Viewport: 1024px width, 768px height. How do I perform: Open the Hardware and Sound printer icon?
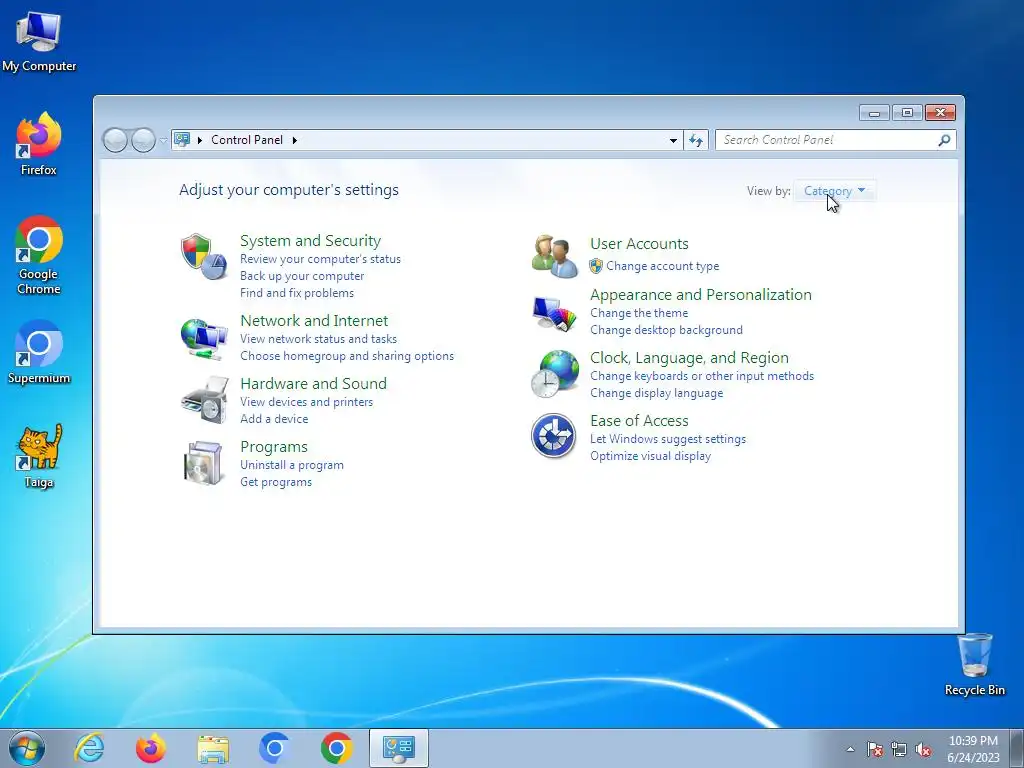tap(205, 400)
